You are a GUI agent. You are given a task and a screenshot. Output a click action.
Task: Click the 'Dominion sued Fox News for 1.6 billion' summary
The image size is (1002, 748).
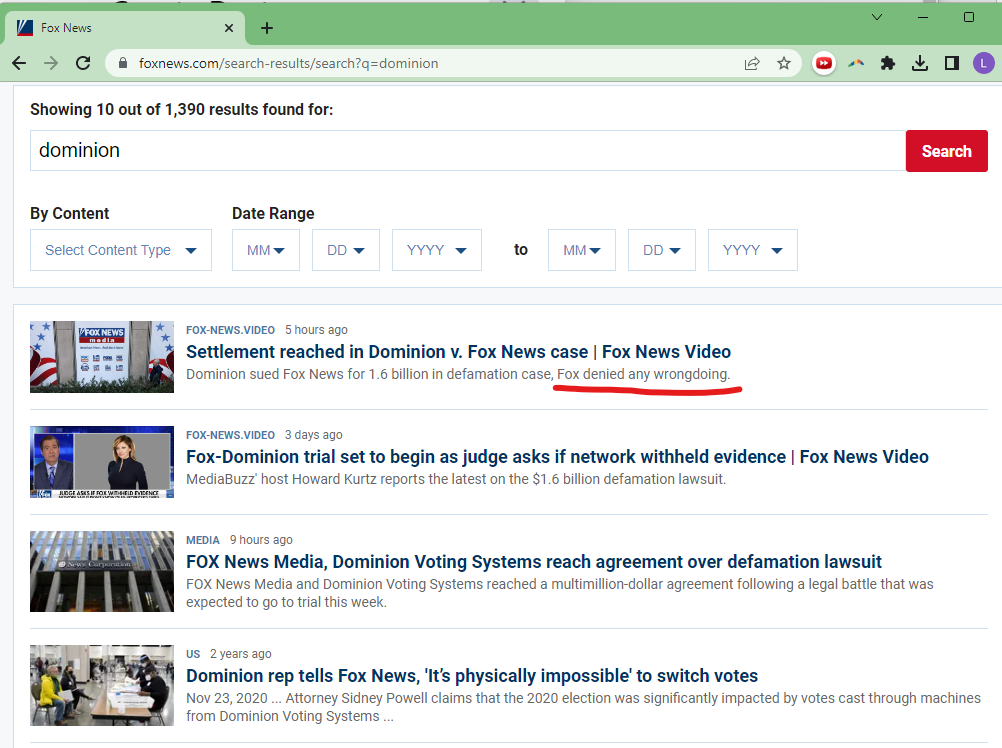click(458, 374)
